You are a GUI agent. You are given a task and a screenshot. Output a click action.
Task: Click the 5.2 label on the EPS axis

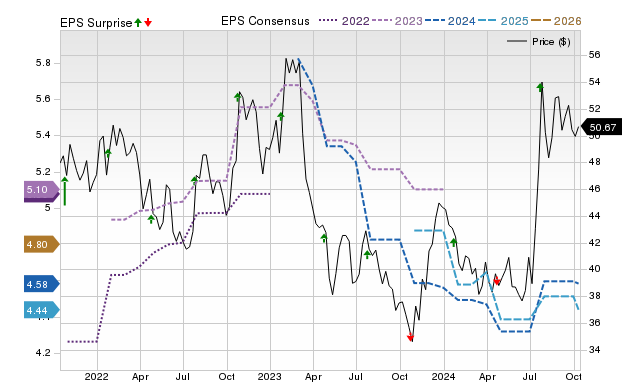(43, 171)
